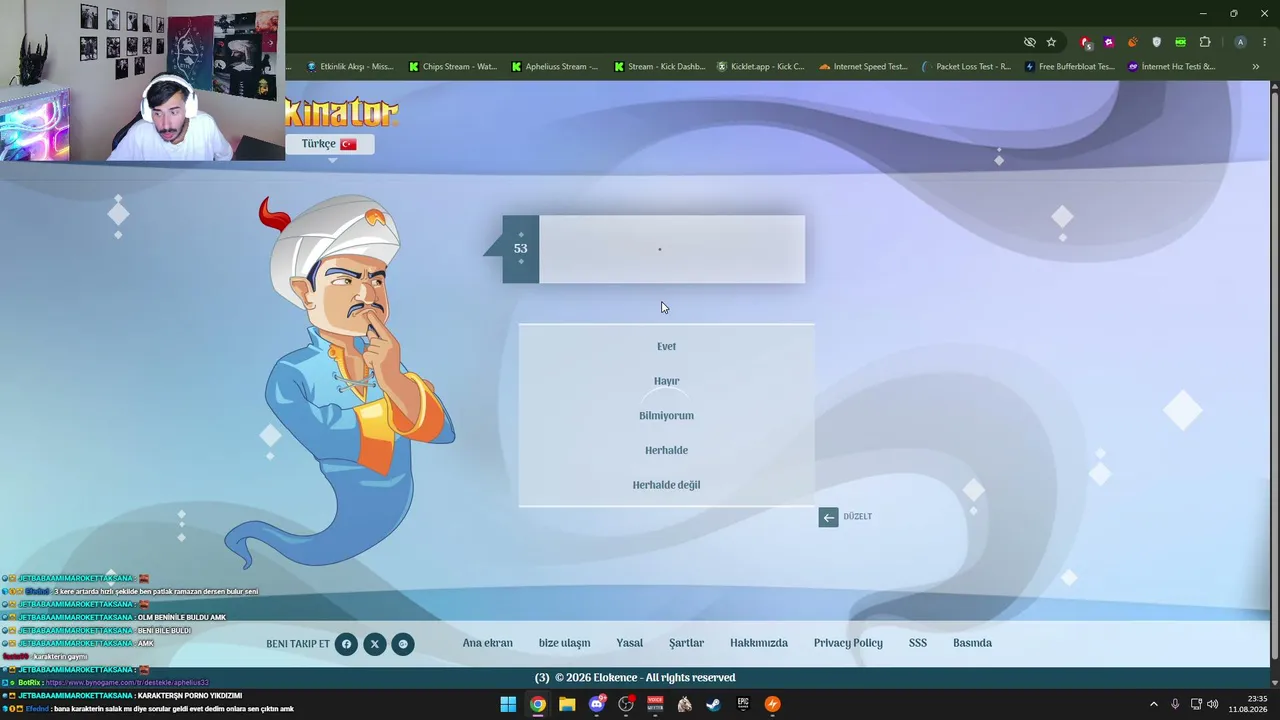The width and height of the screenshot is (1280, 720).
Task: Click the DÜZELT back arrow icon
Action: [828, 517]
